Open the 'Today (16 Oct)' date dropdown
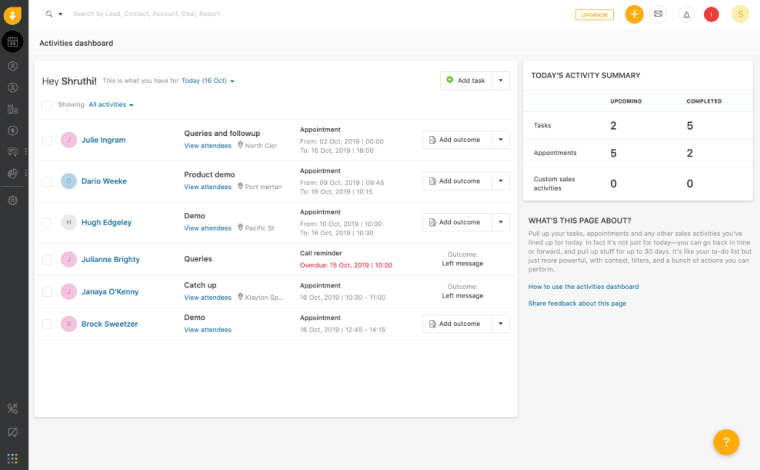Screen dimensions: 760x470 click(208, 80)
